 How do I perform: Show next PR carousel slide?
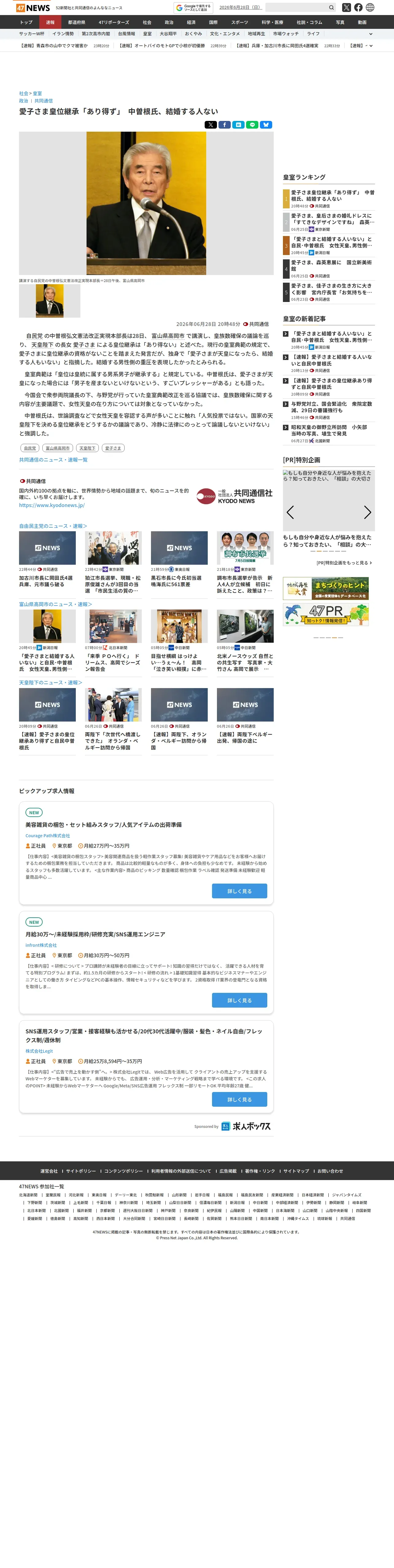(x=367, y=513)
